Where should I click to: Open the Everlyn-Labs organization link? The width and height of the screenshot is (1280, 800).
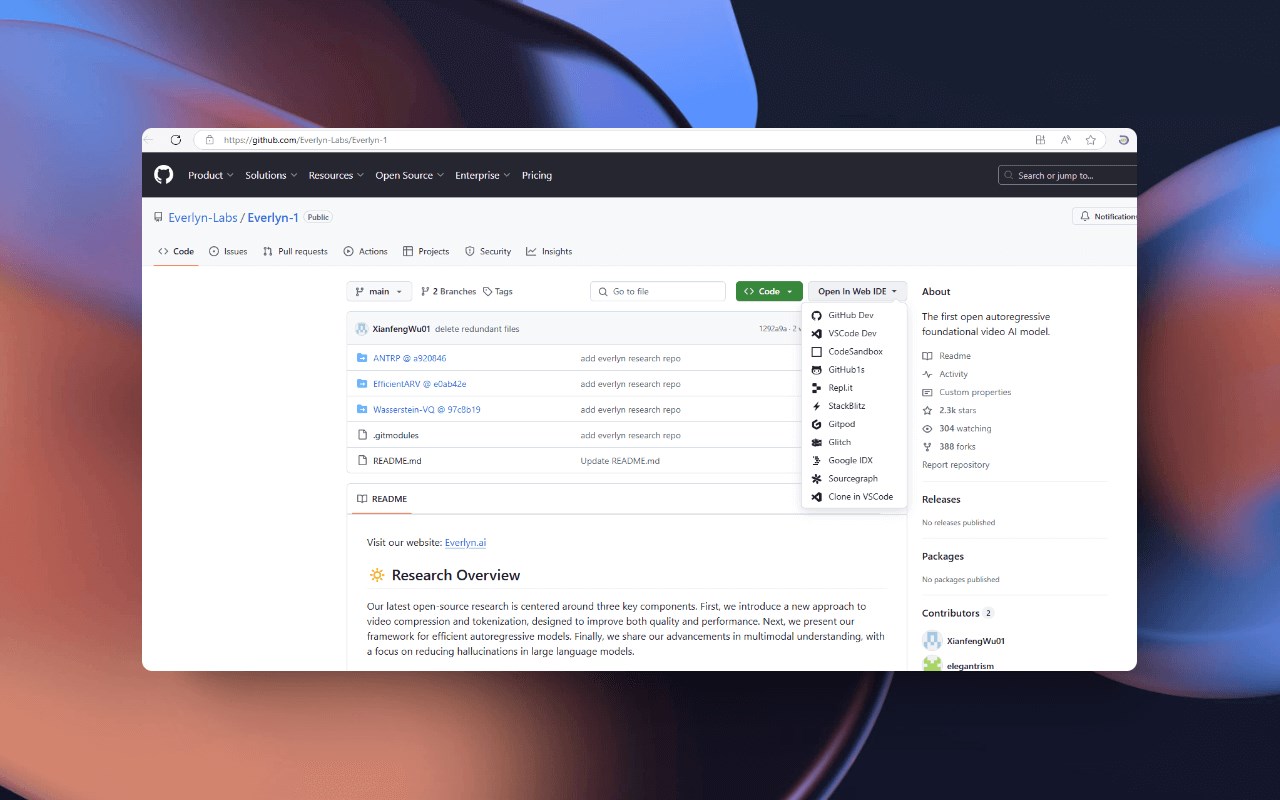(x=203, y=217)
